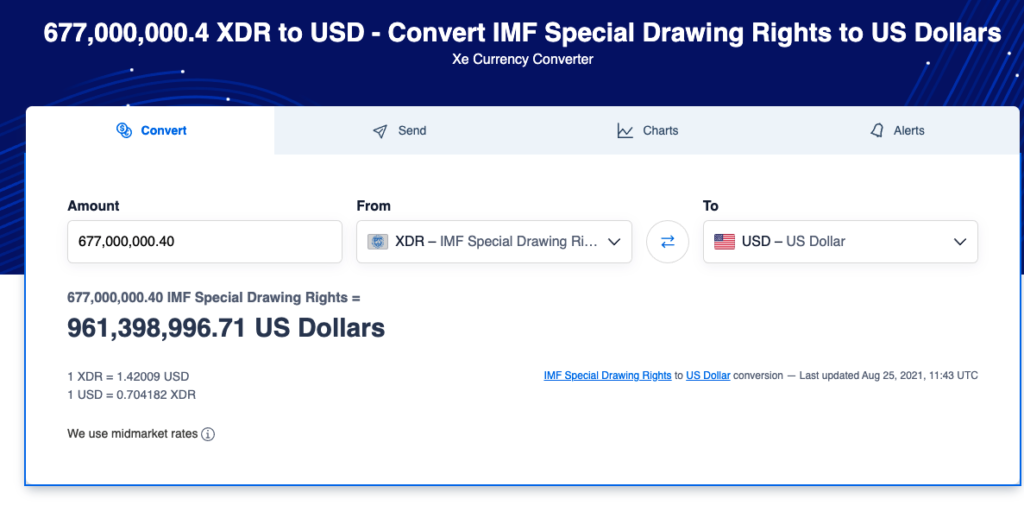Click the Convert coins icon
1024x518 pixels.
click(x=124, y=130)
